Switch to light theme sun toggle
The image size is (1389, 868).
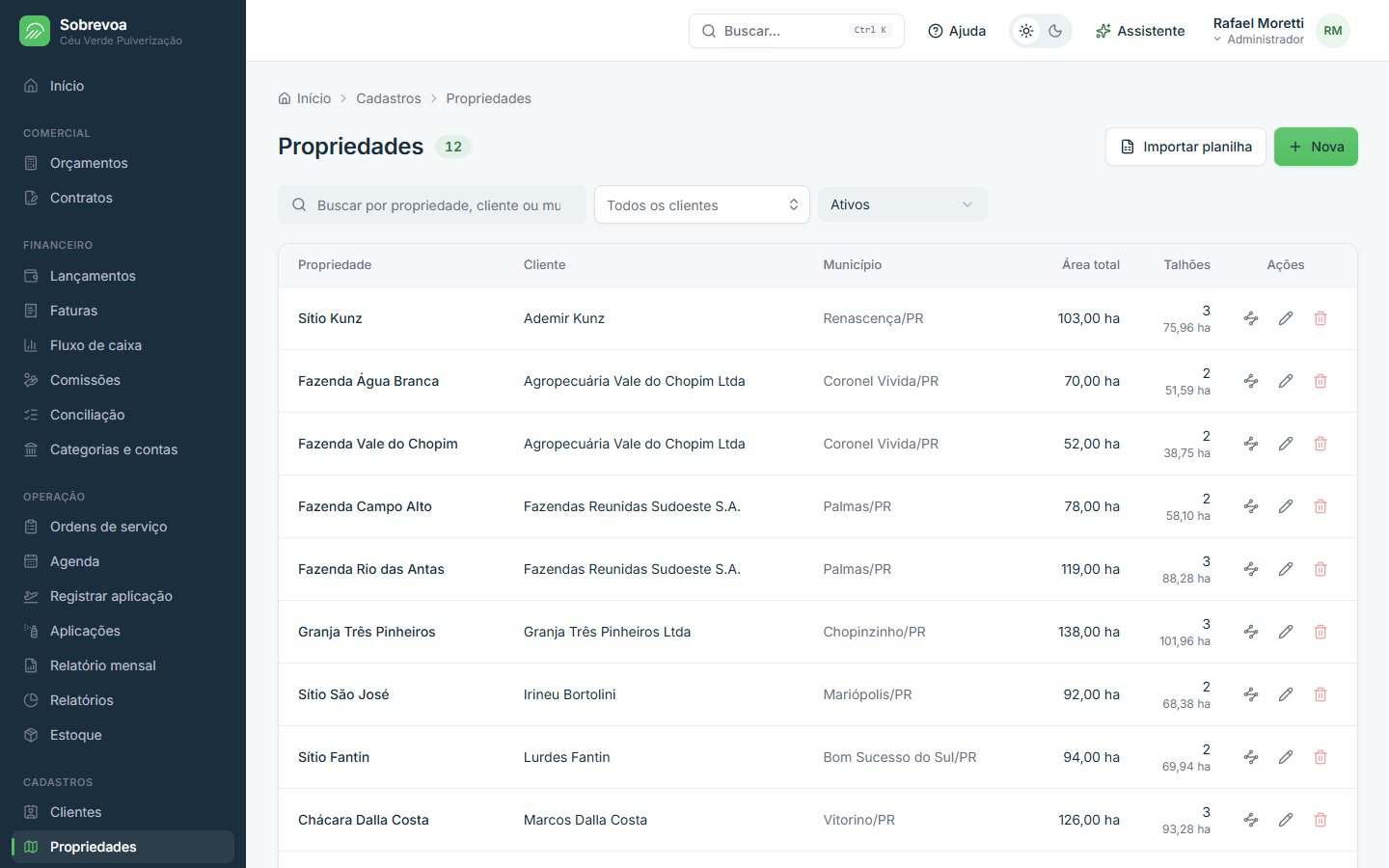coord(1026,31)
